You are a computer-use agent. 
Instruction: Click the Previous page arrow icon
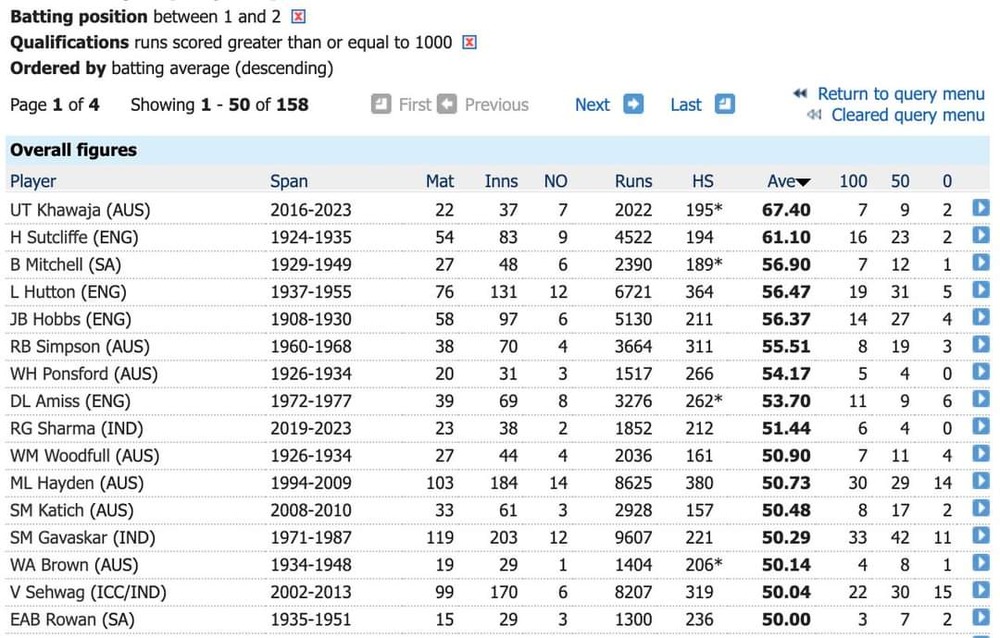click(447, 104)
